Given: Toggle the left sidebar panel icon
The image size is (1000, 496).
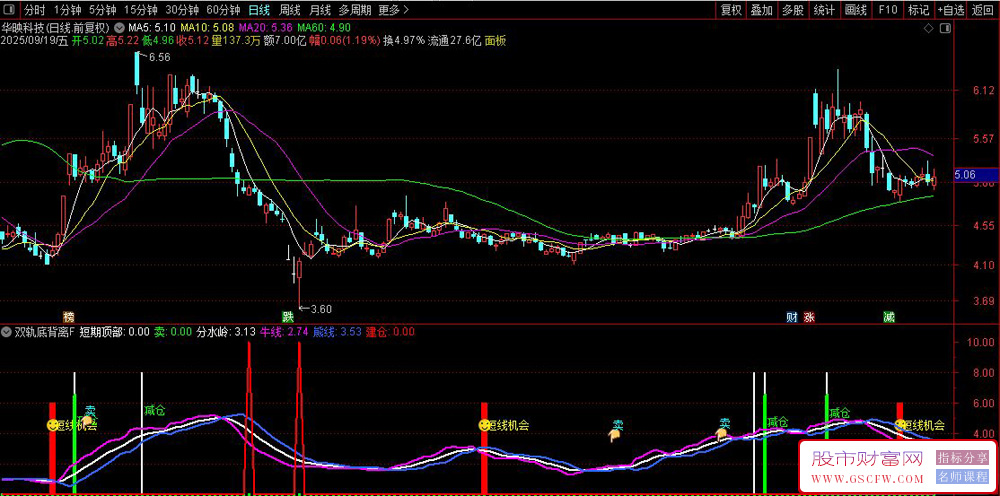Looking at the screenshot, I should pyautogui.click(x=10, y=10).
